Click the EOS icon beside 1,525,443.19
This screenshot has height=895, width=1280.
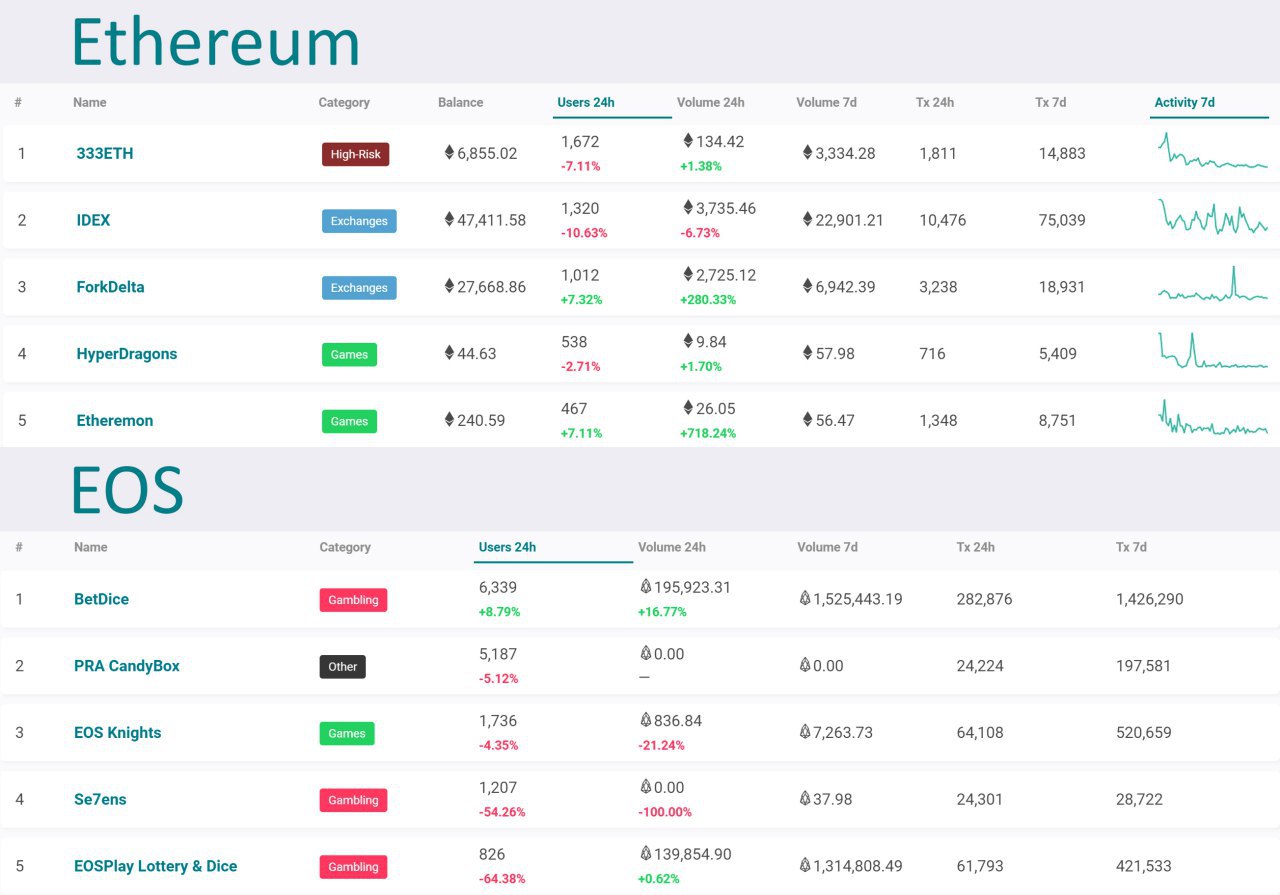coord(804,599)
